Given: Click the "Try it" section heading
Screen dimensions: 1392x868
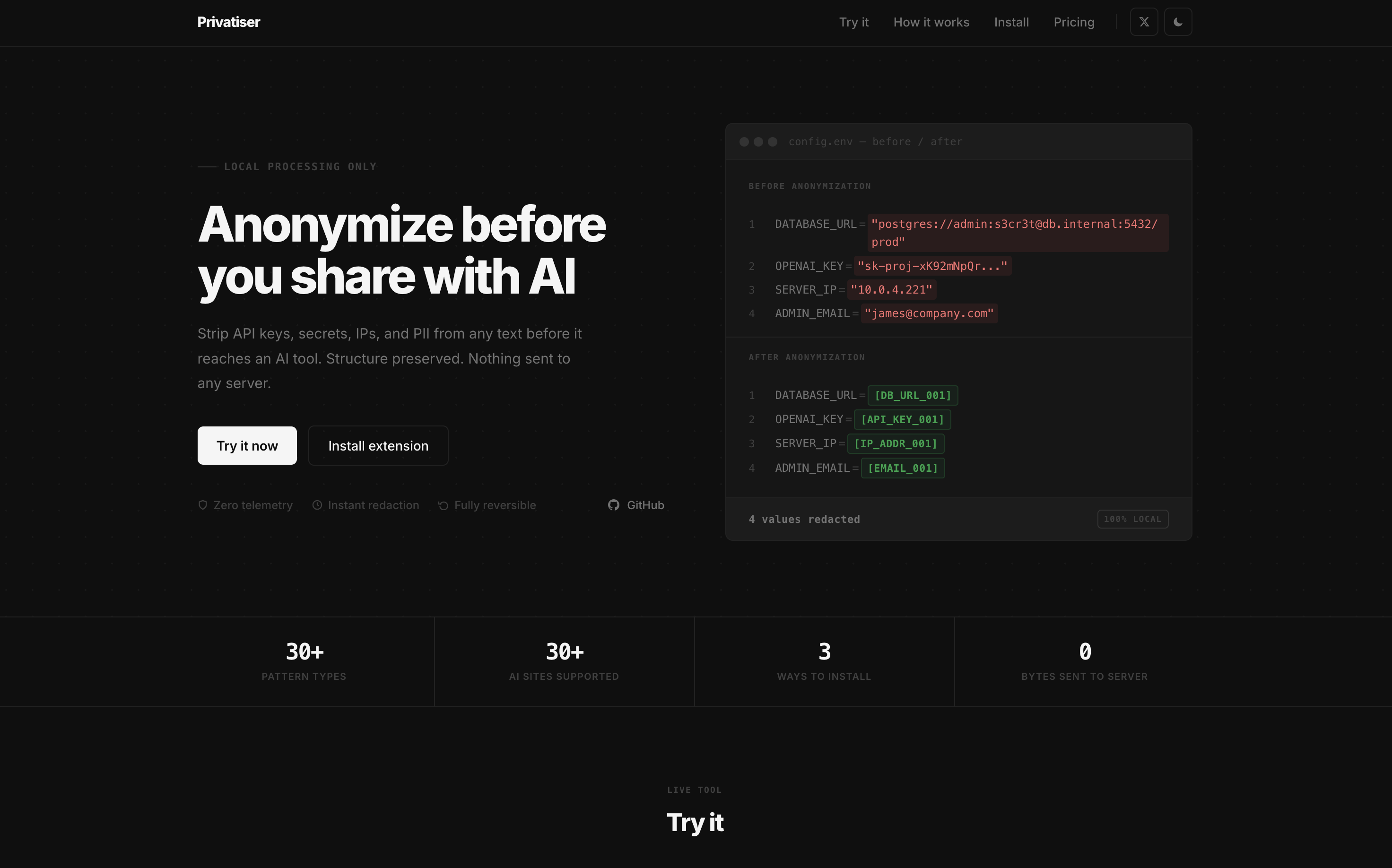Looking at the screenshot, I should [x=695, y=823].
